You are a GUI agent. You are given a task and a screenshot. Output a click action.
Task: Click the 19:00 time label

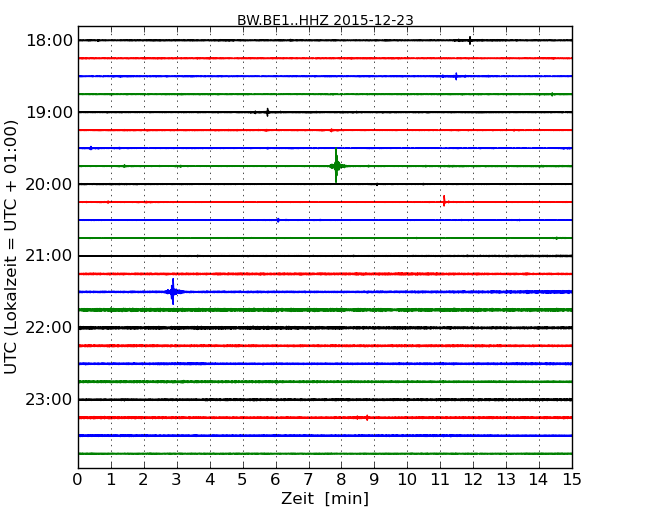[49, 112]
